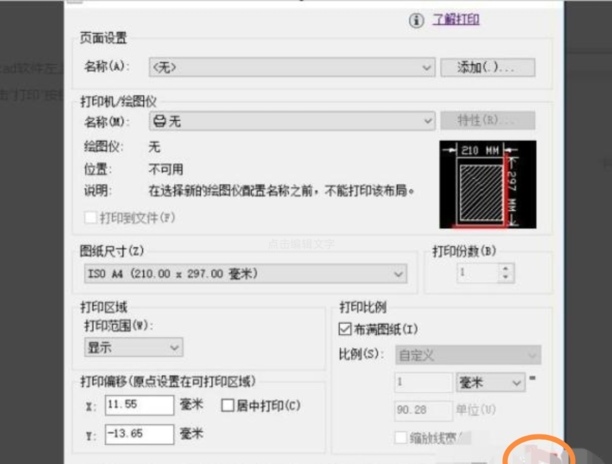This screenshot has width=612, height=464.
Task: Click the scale value field showing 1
Action: point(423,382)
